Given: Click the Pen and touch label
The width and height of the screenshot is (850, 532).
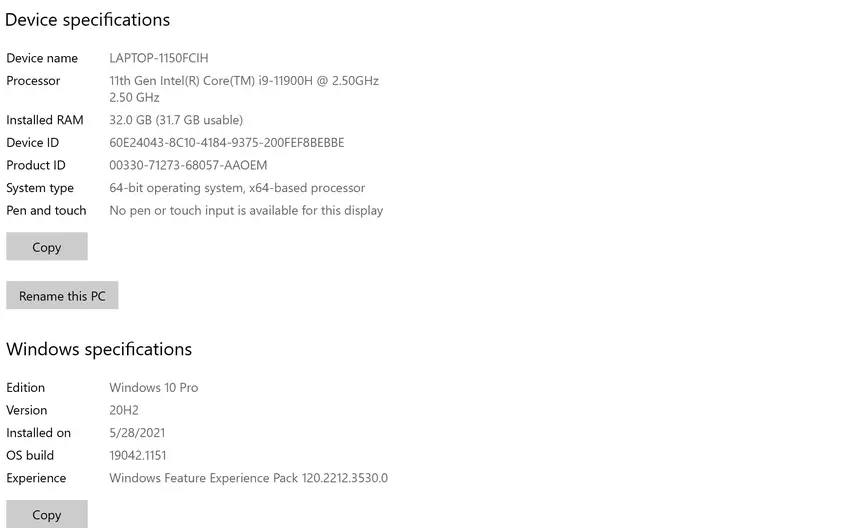Looking at the screenshot, I should pos(46,210).
